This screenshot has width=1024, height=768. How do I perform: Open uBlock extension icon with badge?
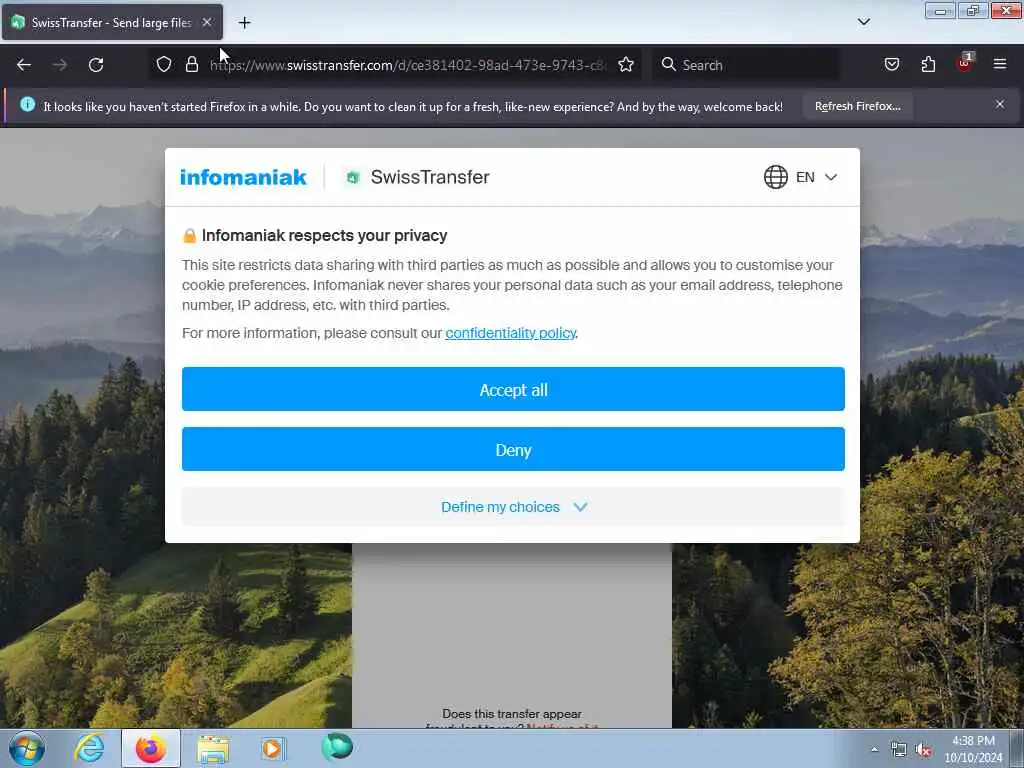point(965,63)
